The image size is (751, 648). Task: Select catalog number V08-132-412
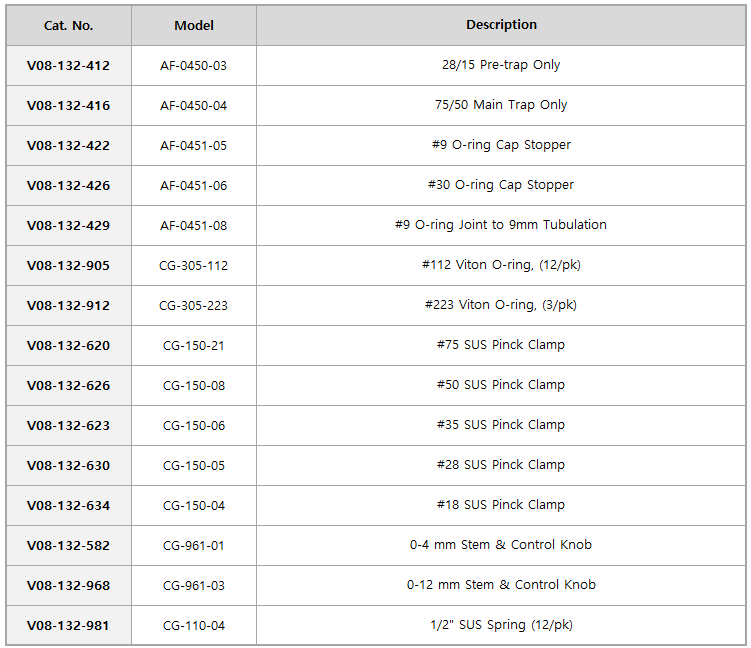[x=68, y=66]
